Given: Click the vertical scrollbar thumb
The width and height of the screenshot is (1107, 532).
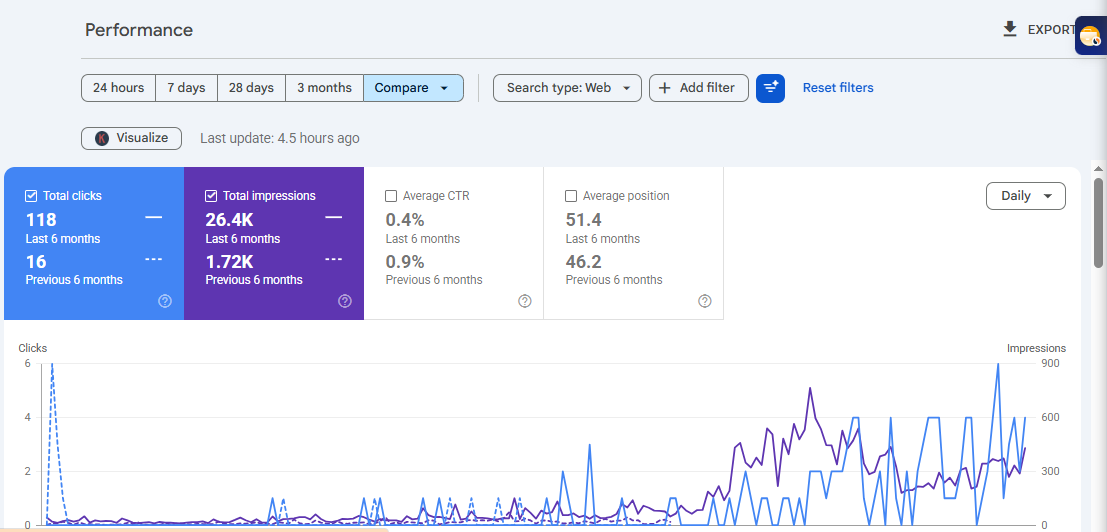Looking at the screenshot, I should [1099, 222].
